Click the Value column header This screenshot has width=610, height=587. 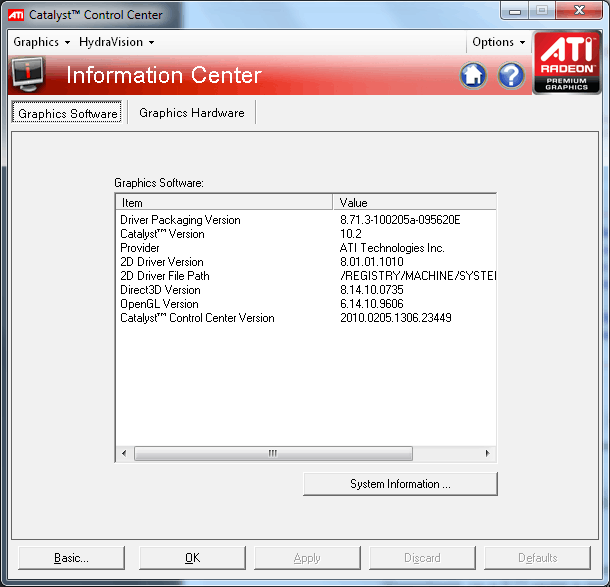pyautogui.click(x=415, y=202)
